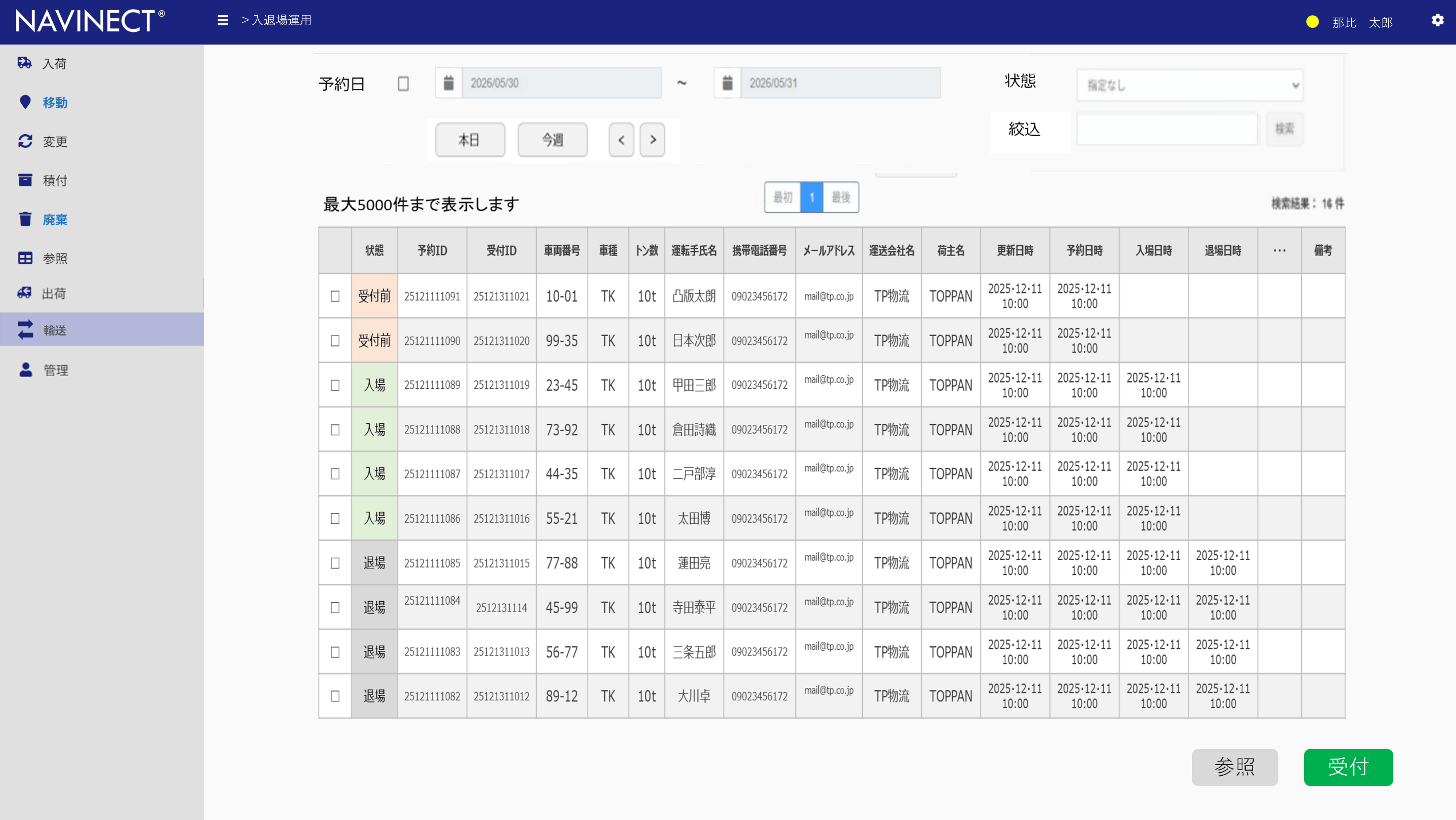
Task: Click vehicle number 99-35 cell
Action: pyautogui.click(x=562, y=341)
